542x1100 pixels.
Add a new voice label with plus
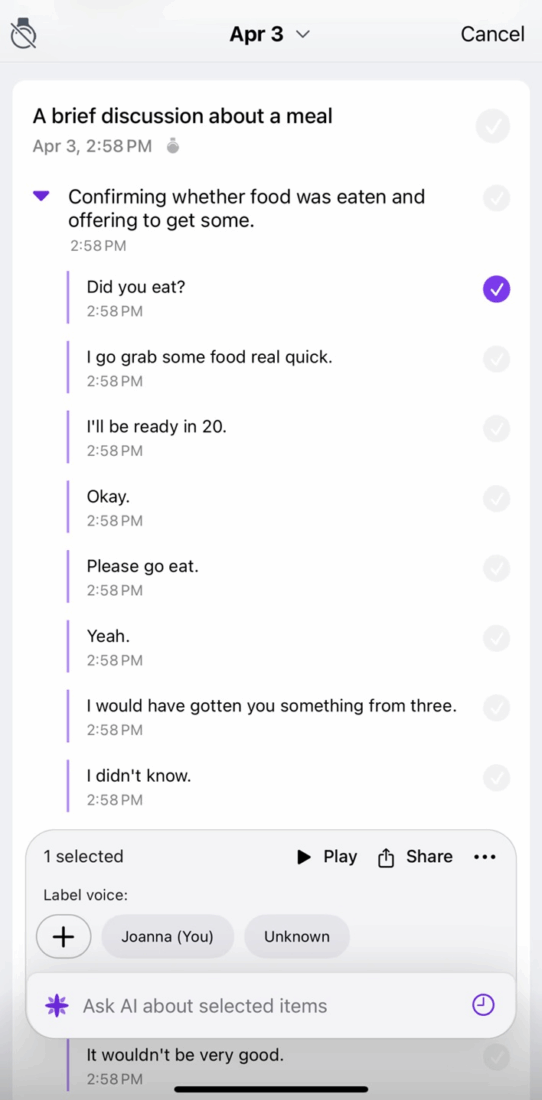coord(64,937)
